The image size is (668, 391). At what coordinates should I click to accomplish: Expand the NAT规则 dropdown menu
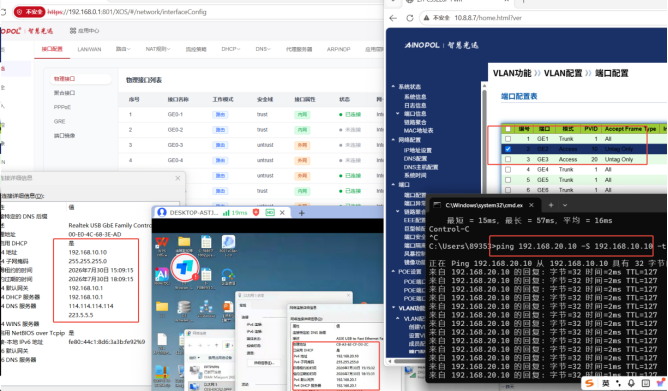click(158, 49)
